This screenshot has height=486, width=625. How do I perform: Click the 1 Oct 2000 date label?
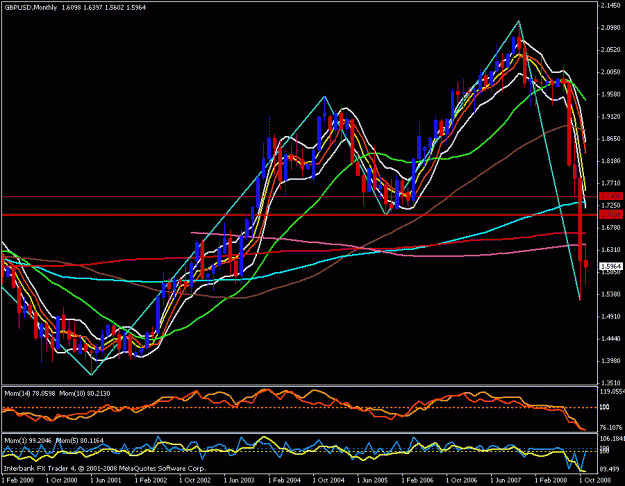[x=62, y=480]
